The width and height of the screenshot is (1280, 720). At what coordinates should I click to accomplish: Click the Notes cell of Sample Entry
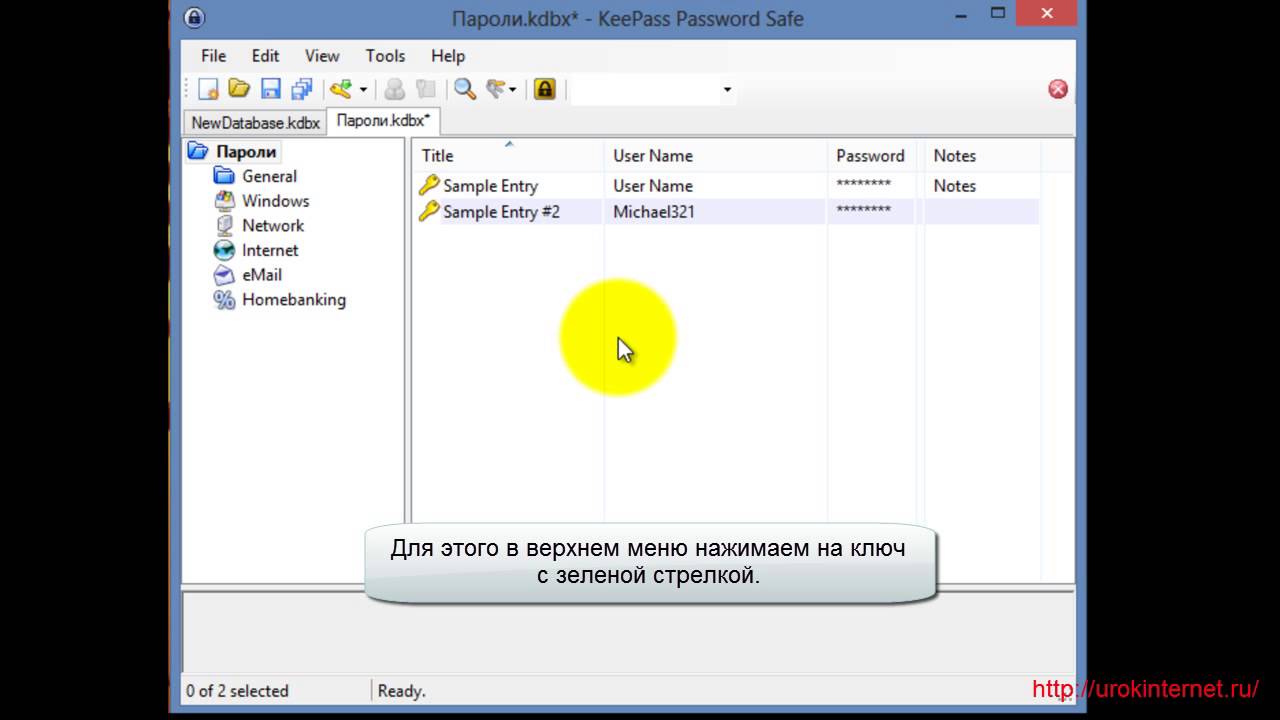(955, 186)
